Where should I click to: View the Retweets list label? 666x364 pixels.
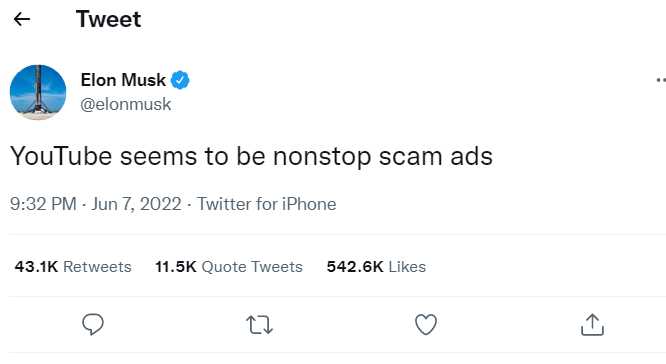tap(97, 267)
